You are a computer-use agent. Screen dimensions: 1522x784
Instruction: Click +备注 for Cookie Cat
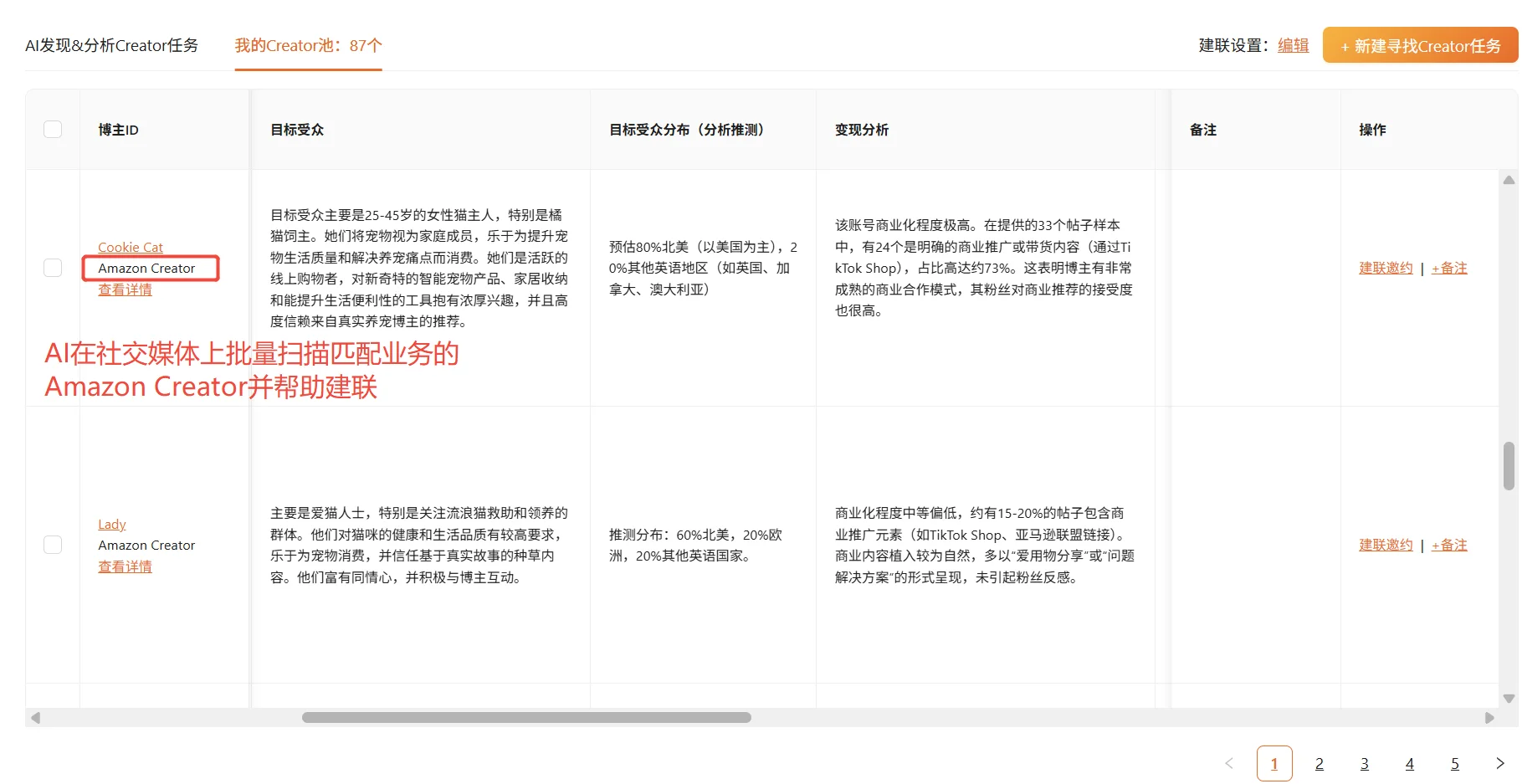pos(1449,267)
